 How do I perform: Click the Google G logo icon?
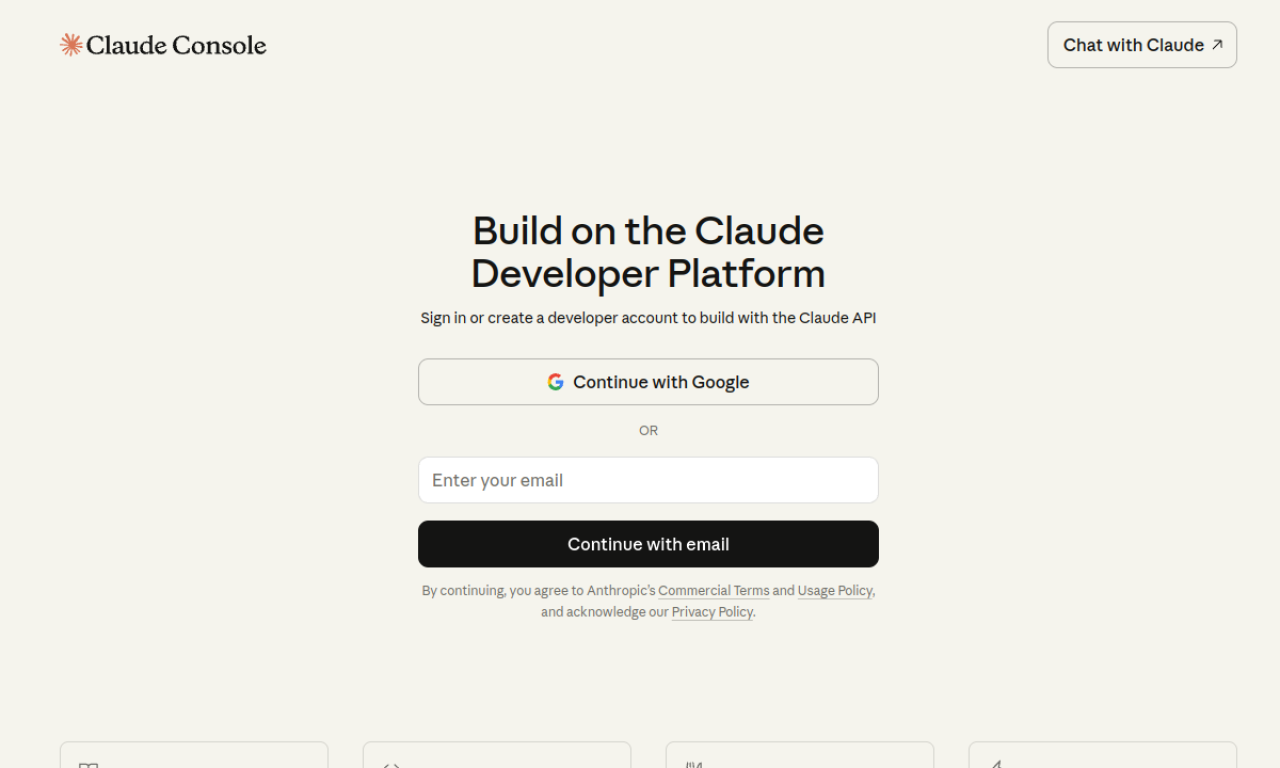pyautogui.click(x=556, y=382)
